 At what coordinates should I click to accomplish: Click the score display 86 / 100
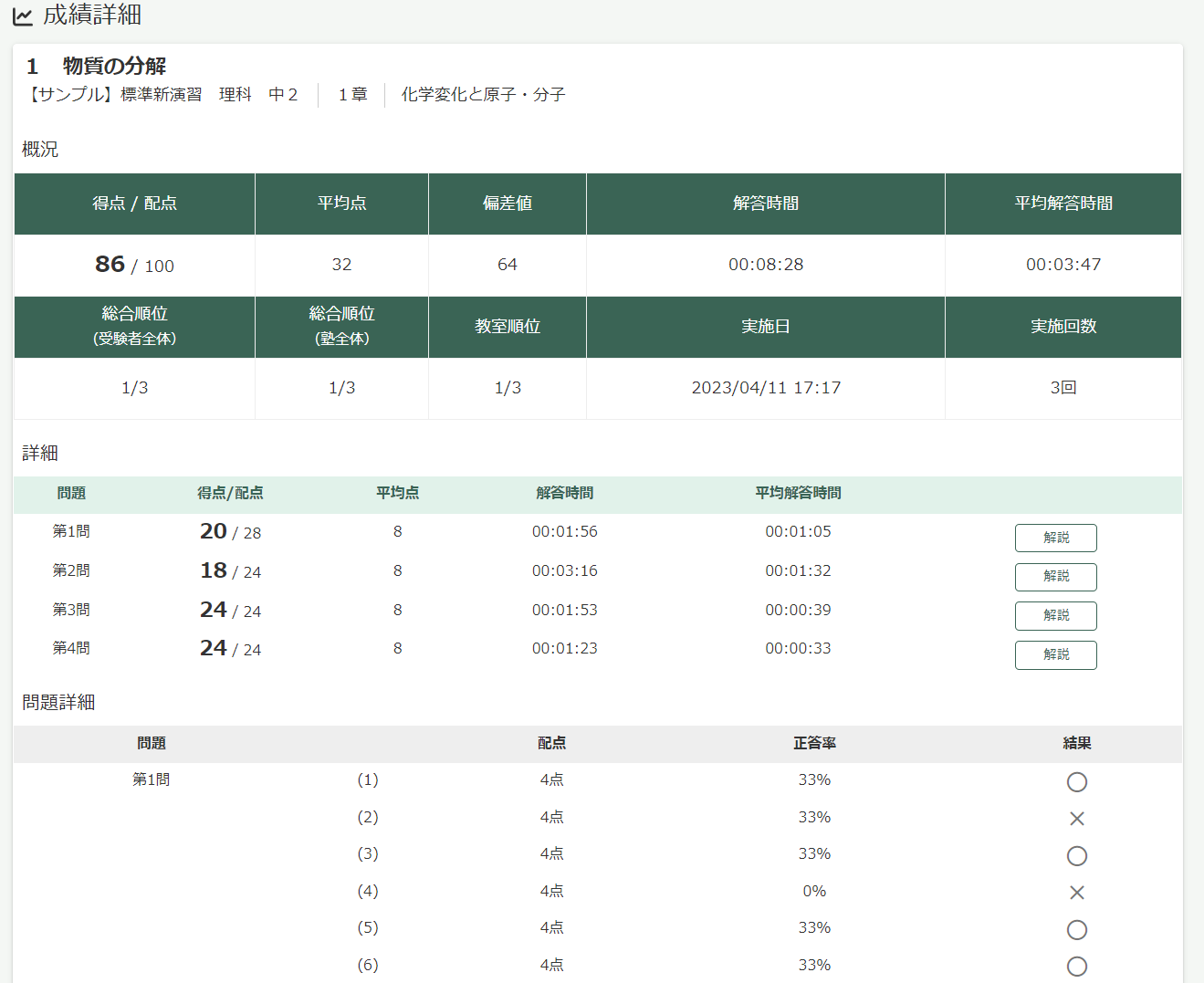pos(133,265)
